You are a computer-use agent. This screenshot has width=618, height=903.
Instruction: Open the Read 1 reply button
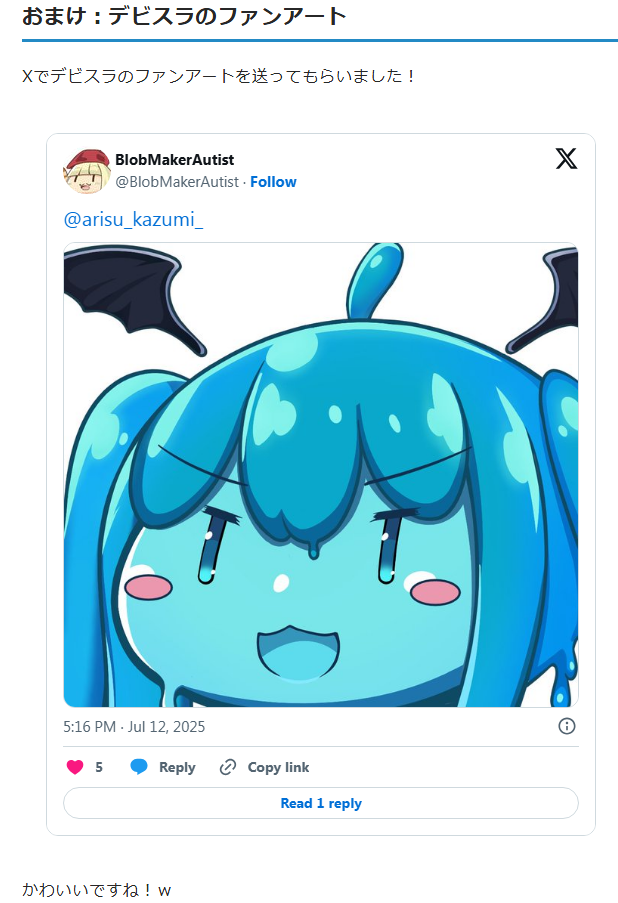coord(321,803)
